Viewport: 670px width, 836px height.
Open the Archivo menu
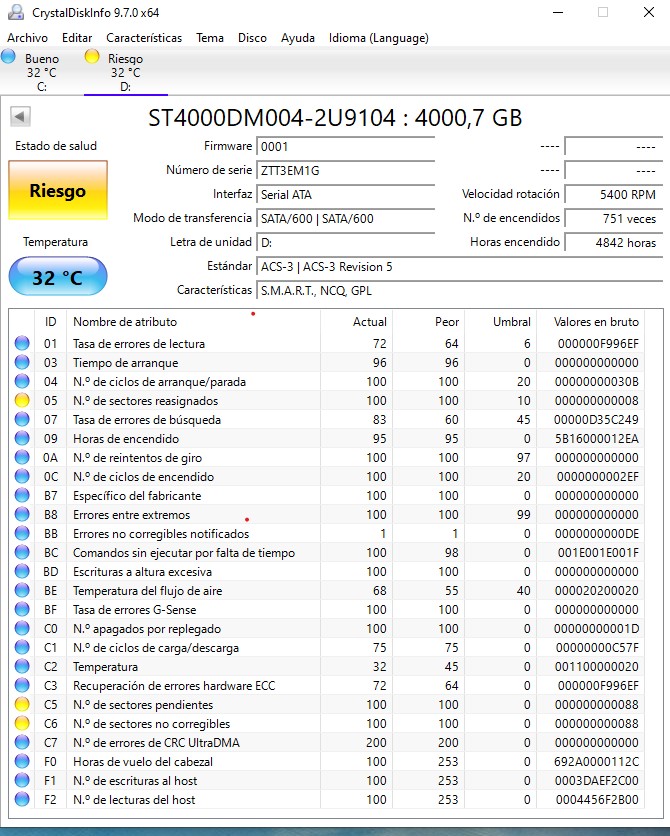(x=27, y=38)
